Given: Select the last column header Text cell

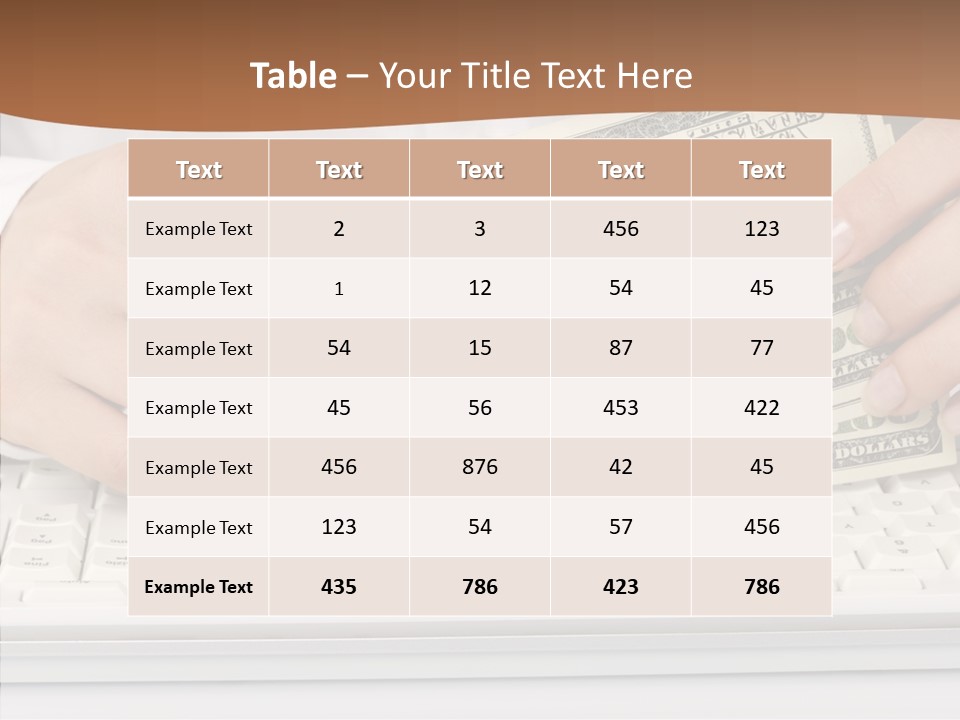Looking at the screenshot, I should pos(761,170).
